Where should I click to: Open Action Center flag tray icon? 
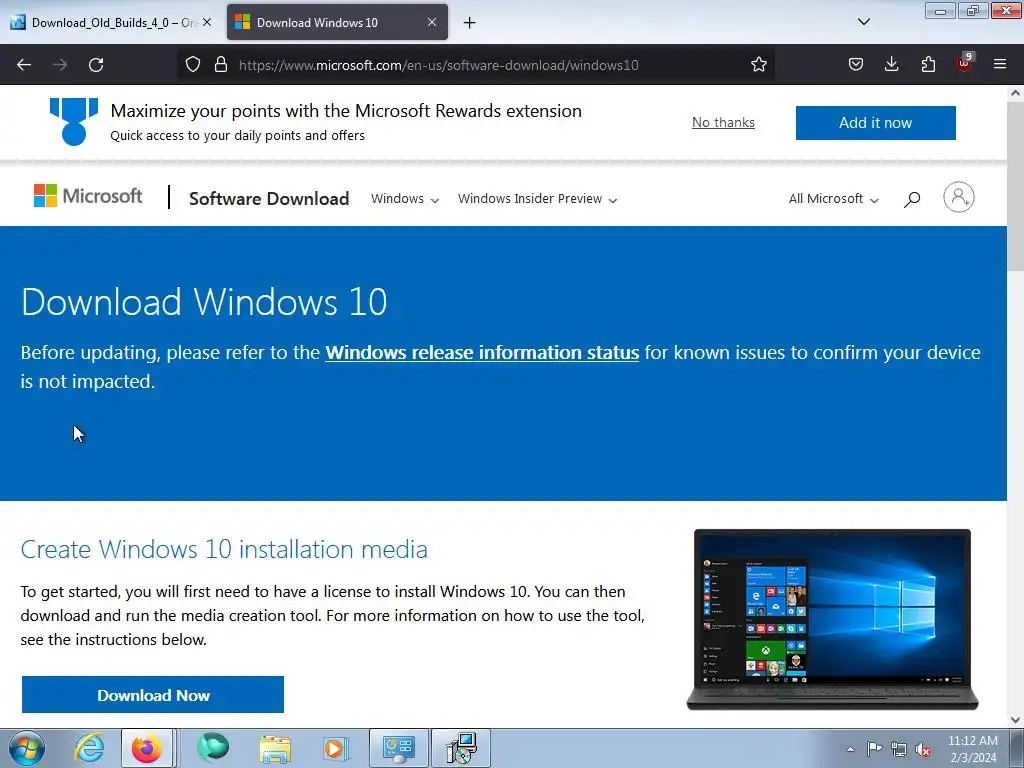[x=874, y=749]
